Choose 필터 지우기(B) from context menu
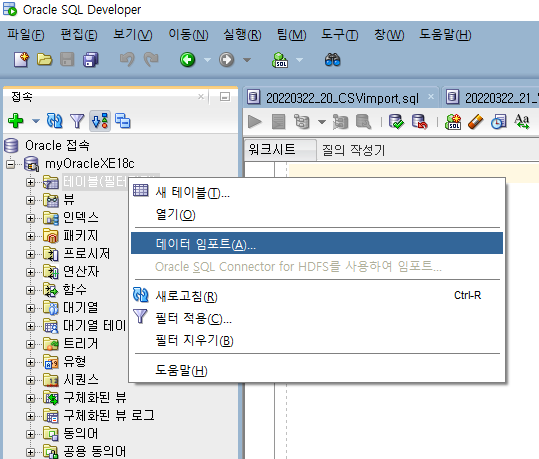Viewport: 539px width, 459px height. 317,340
